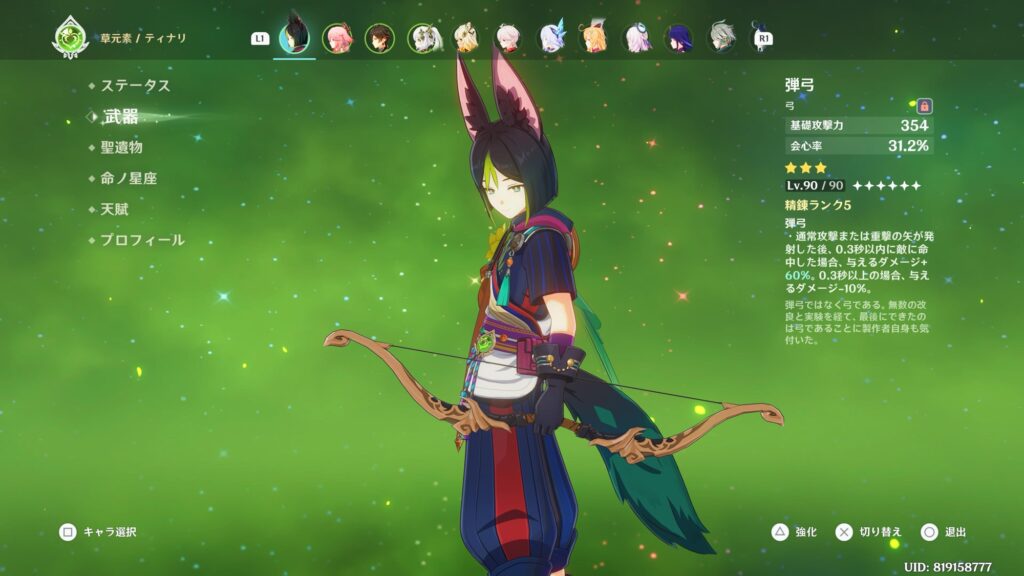Switch to purple-haired Raiden Shogun portrait
1024x576 pixels.
(x=679, y=38)
